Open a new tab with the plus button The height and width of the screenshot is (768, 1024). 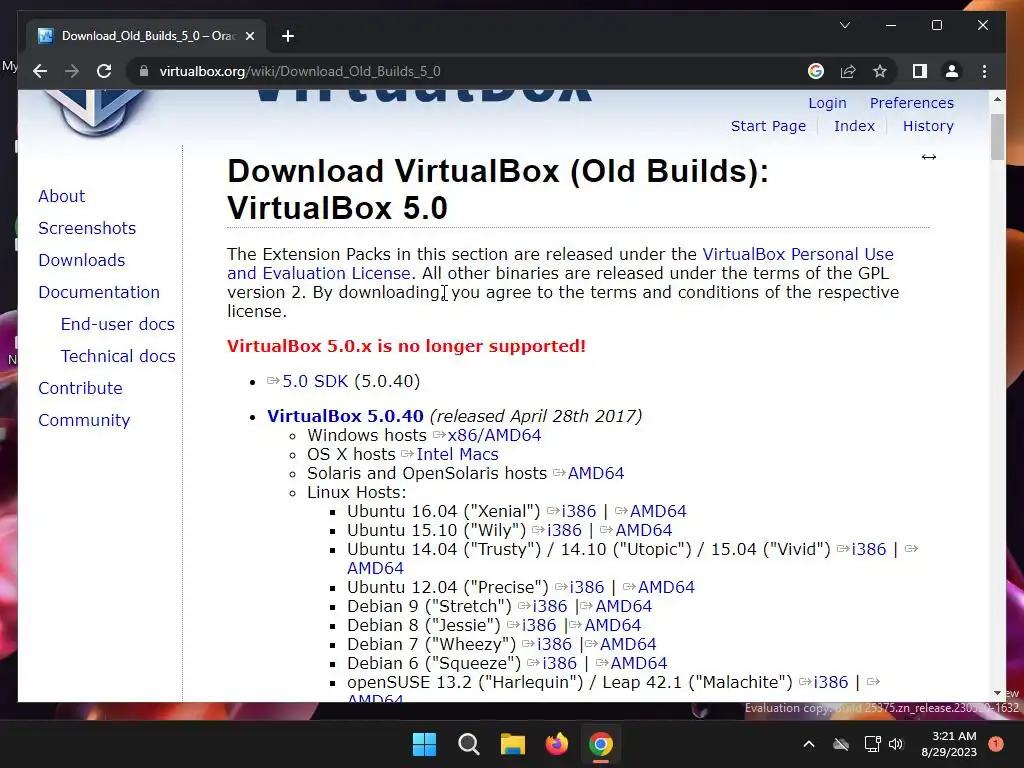[288, 36]
